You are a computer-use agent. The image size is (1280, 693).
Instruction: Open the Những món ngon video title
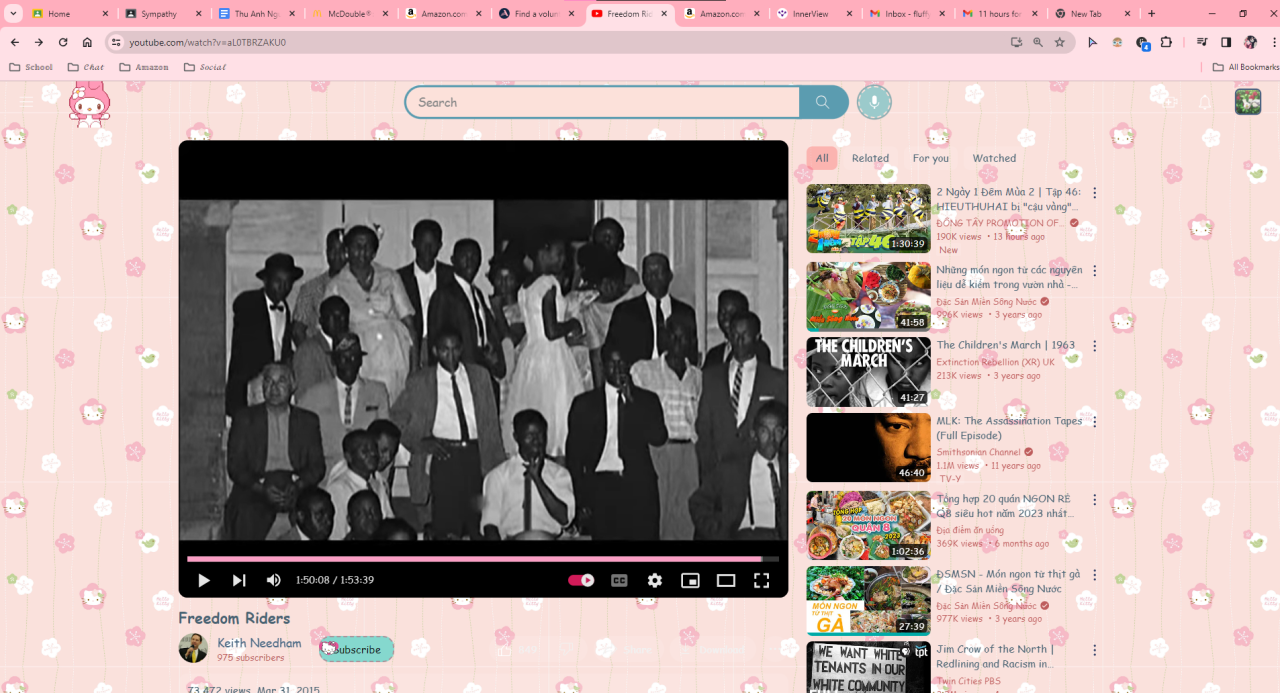(x=1009, y=277)
